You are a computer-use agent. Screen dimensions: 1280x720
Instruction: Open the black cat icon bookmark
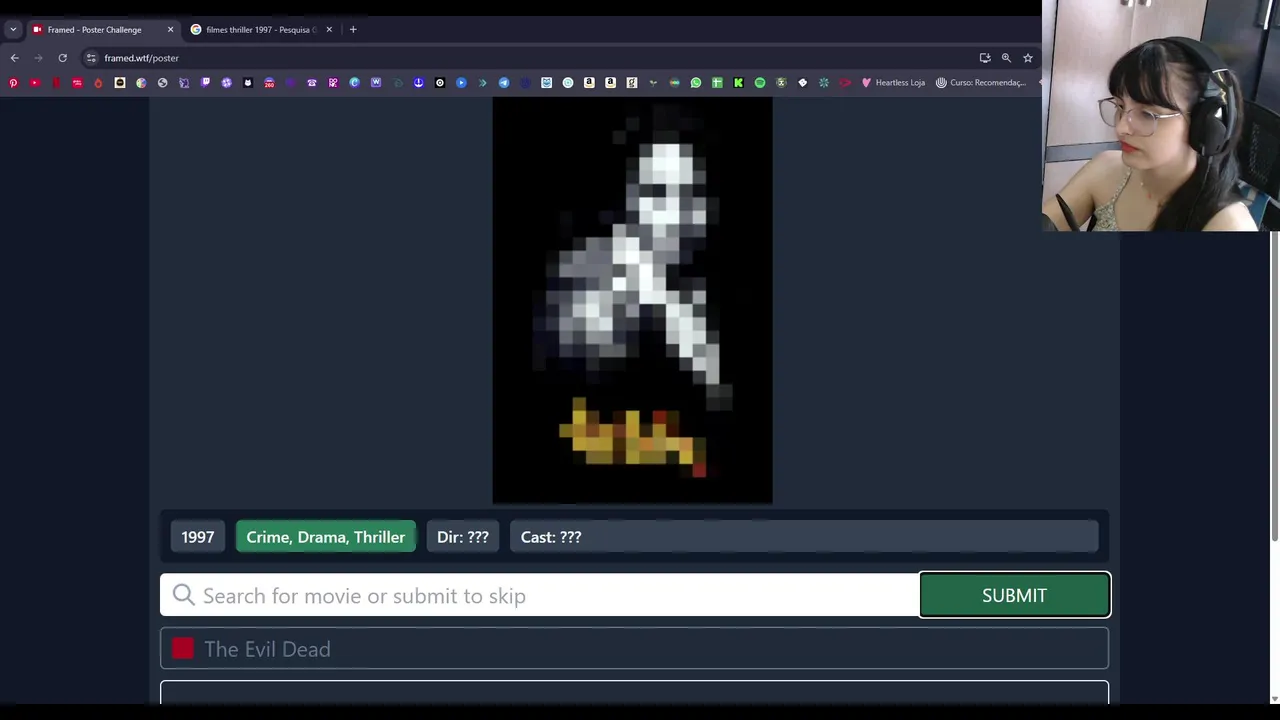coord(248,83)
